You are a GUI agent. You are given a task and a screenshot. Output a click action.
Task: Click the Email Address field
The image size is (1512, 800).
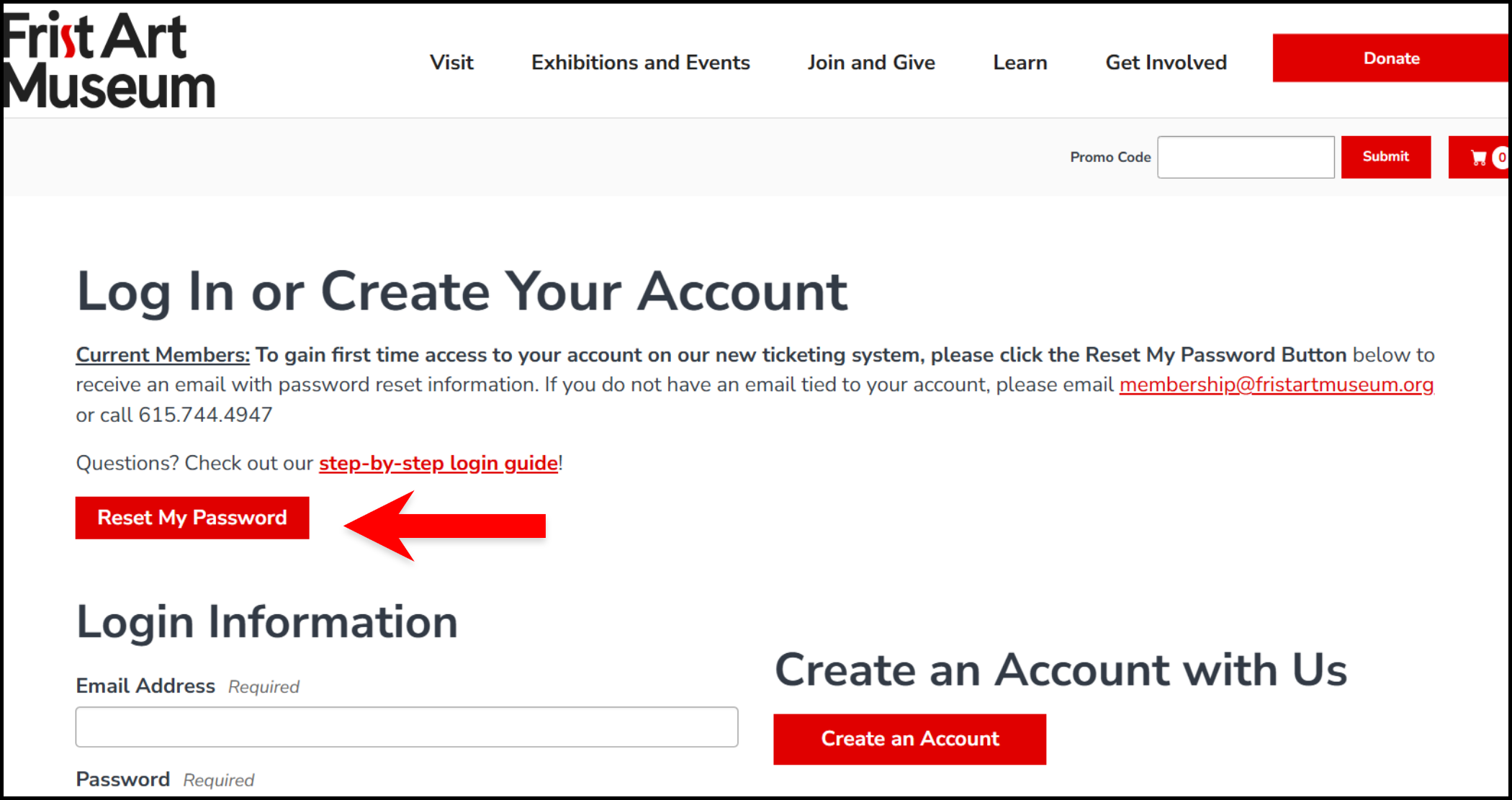coord(406,727)
